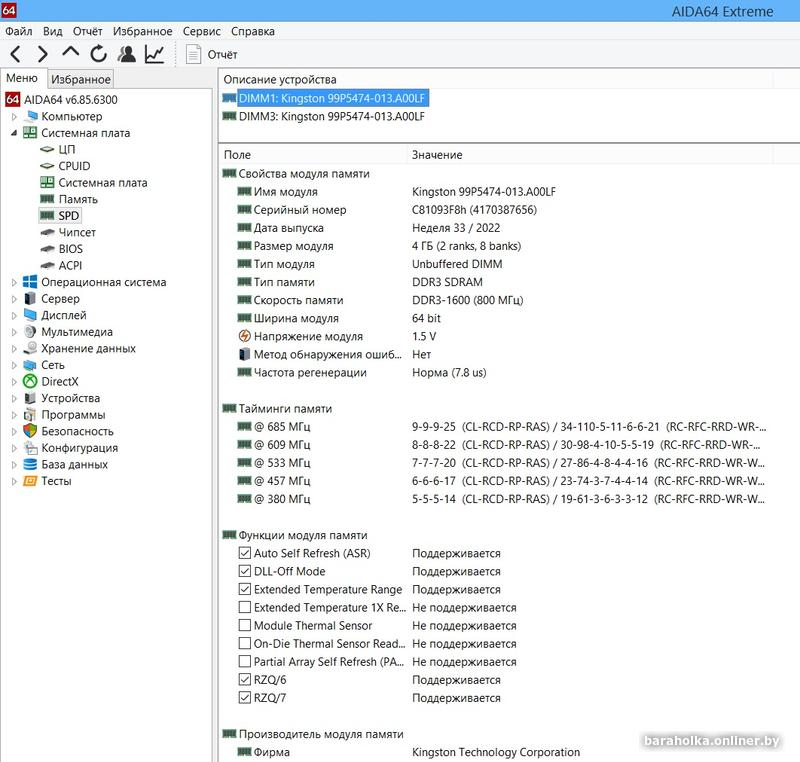Viewport: 800px width, 762px height.
Task: Toggle the On-Die Thermal Sensor Read... checkbox
Action: [244, 643]
